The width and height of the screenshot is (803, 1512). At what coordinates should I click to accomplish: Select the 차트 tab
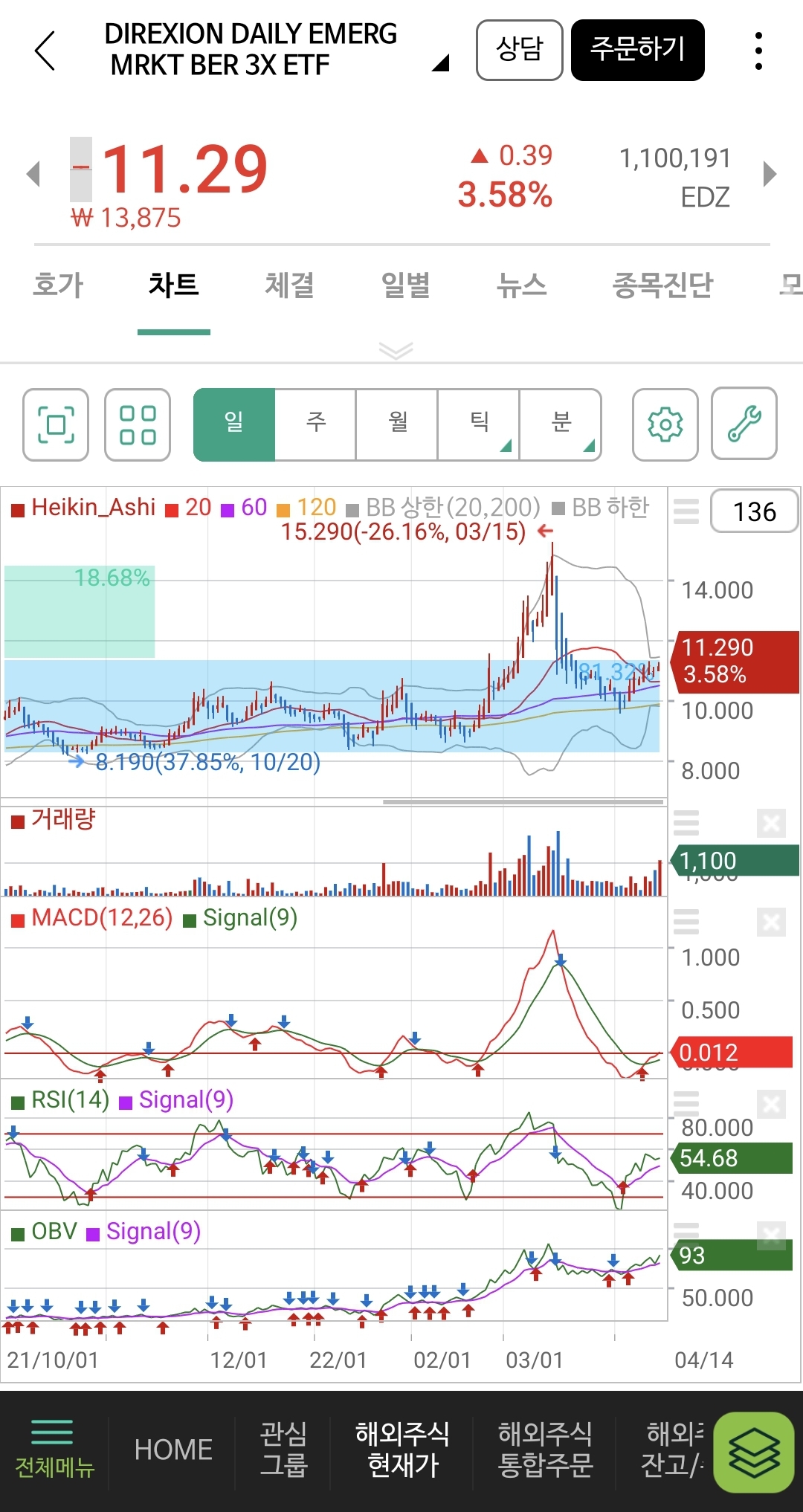point(174,285)
